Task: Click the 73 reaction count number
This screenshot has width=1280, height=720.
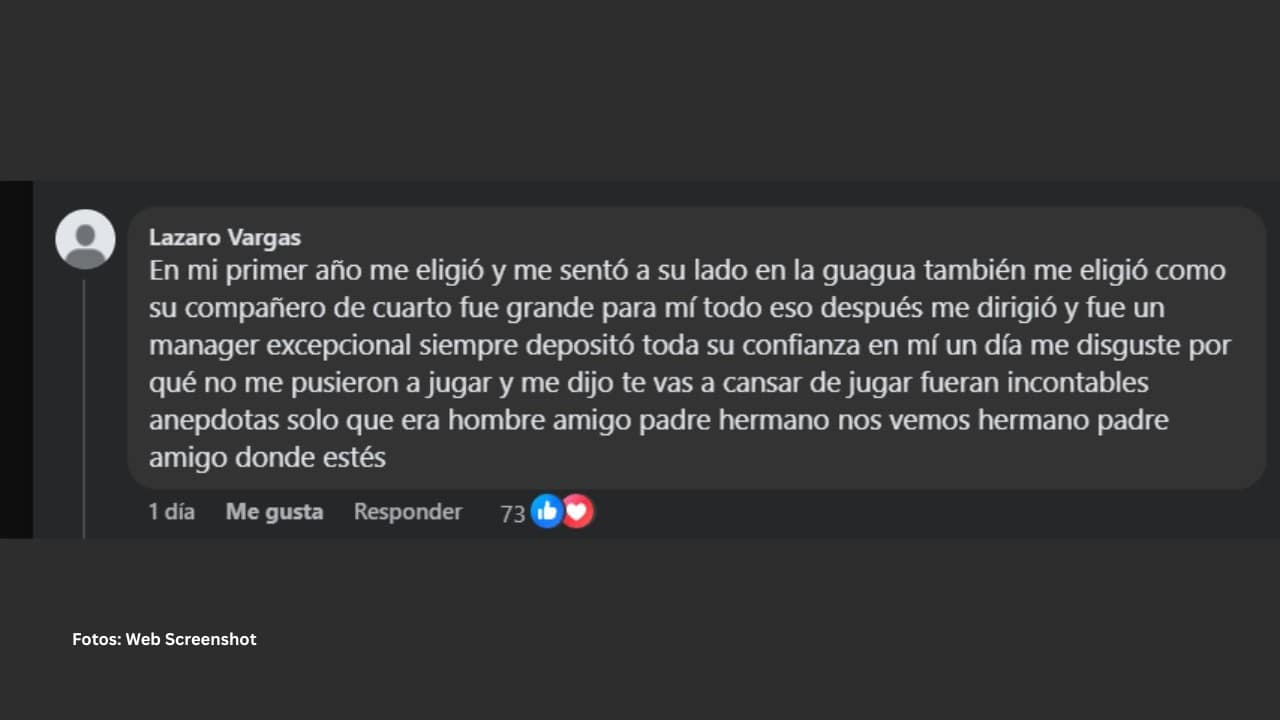Action: (511, 513)
